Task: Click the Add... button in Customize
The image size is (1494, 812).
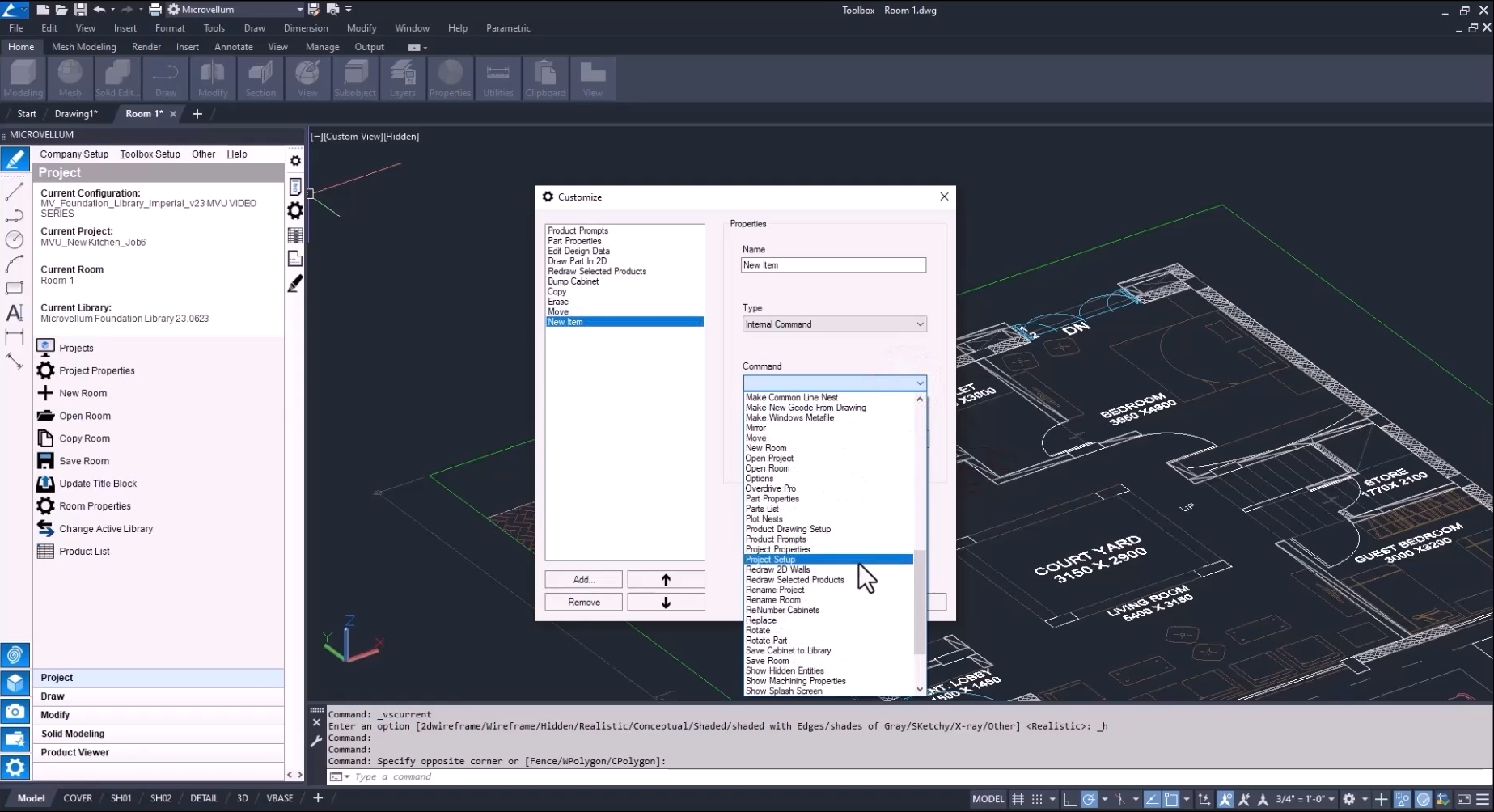Action: 583,580
